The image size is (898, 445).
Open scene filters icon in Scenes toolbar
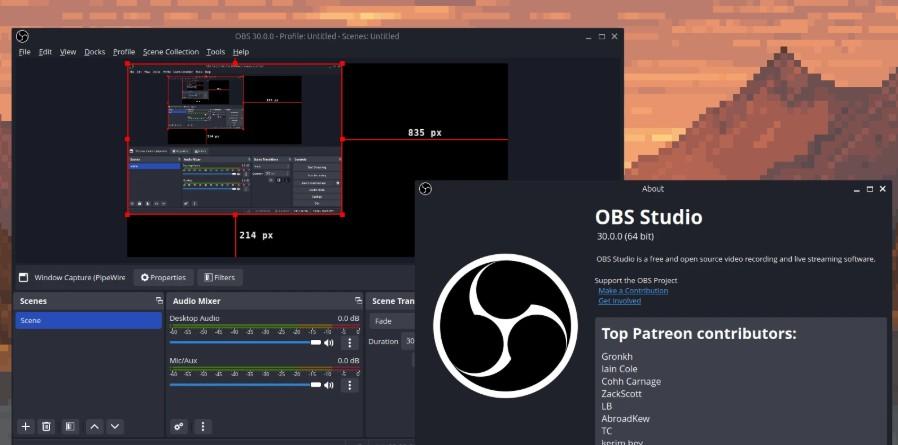[x=69, y=426]
